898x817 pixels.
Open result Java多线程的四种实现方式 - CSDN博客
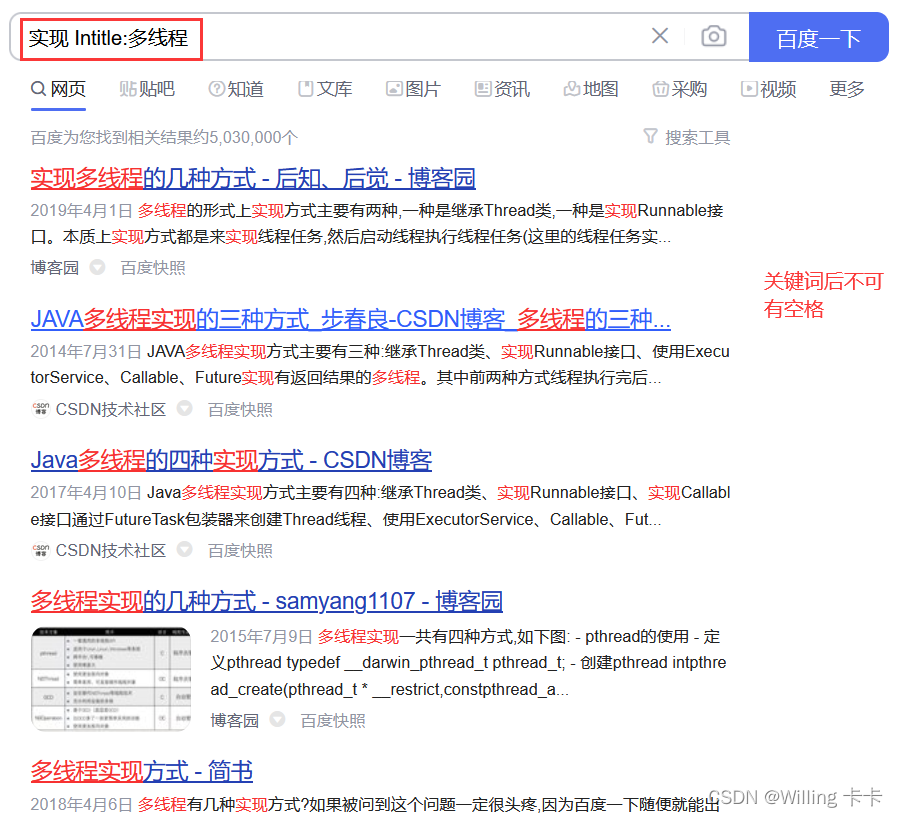231,460
